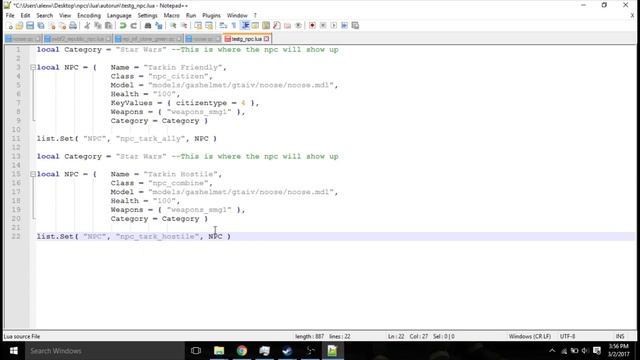The image size is (640, 360).
Task: Save the current file using toolbar
Action: click(30, 26)
